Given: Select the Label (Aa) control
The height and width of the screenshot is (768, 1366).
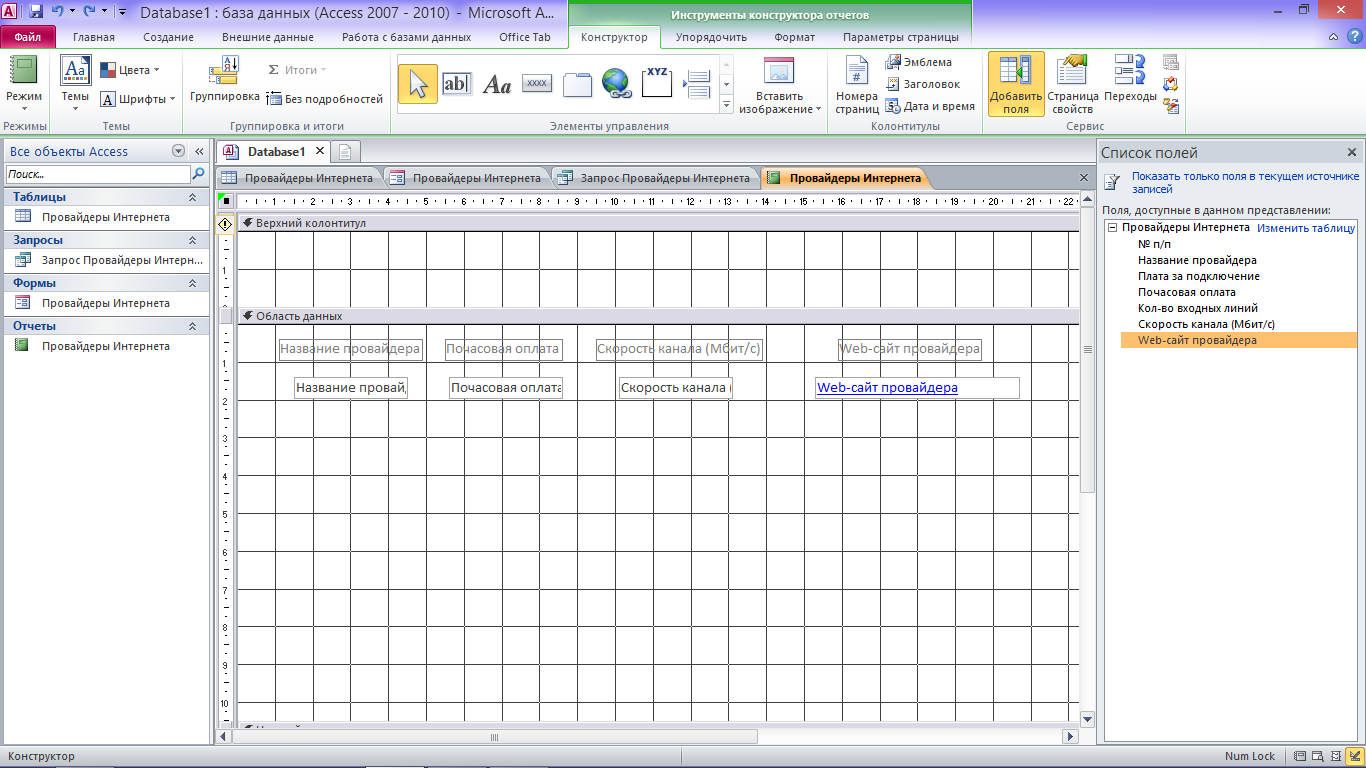Looking at the screenshot, I should (x=497, y=84).
